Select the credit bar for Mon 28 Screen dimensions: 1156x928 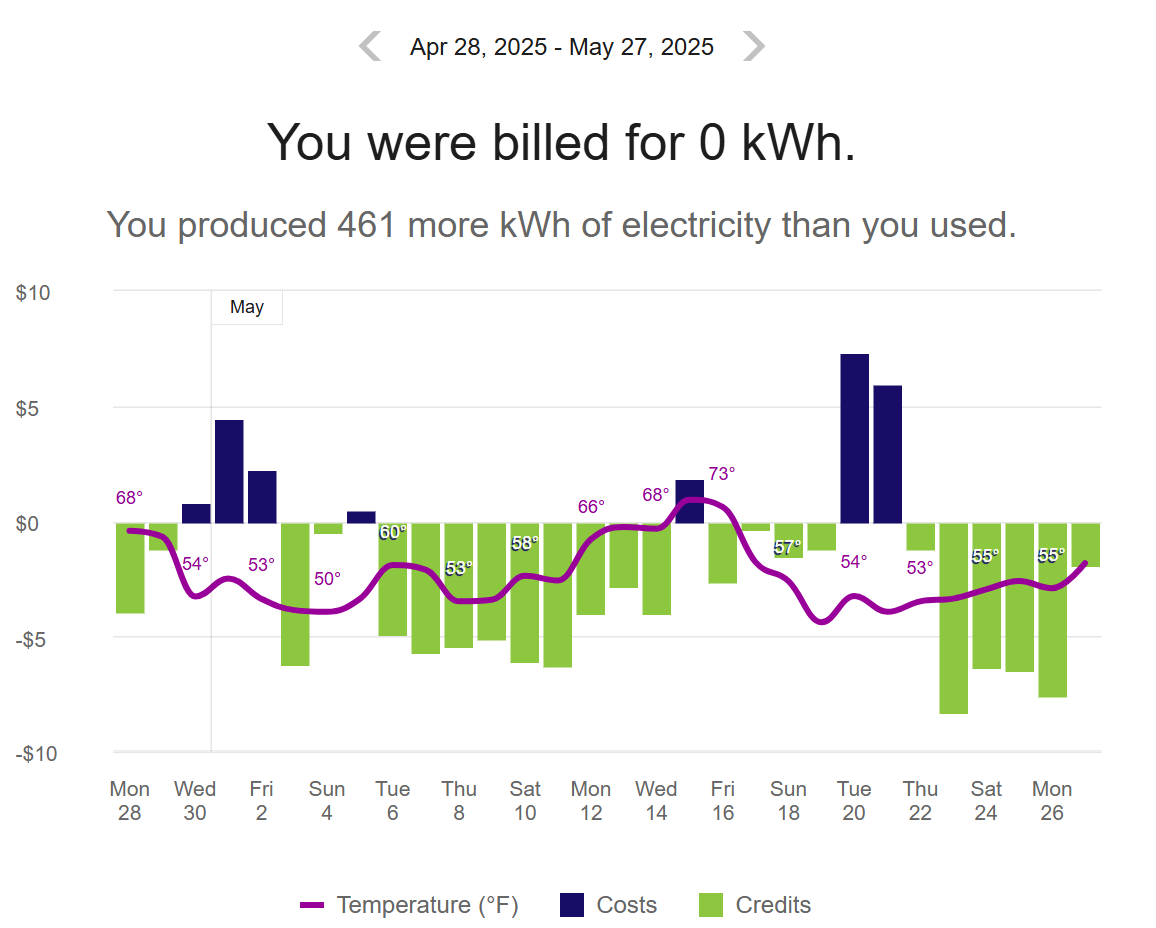pyautogui.click(x=130, y=568)
